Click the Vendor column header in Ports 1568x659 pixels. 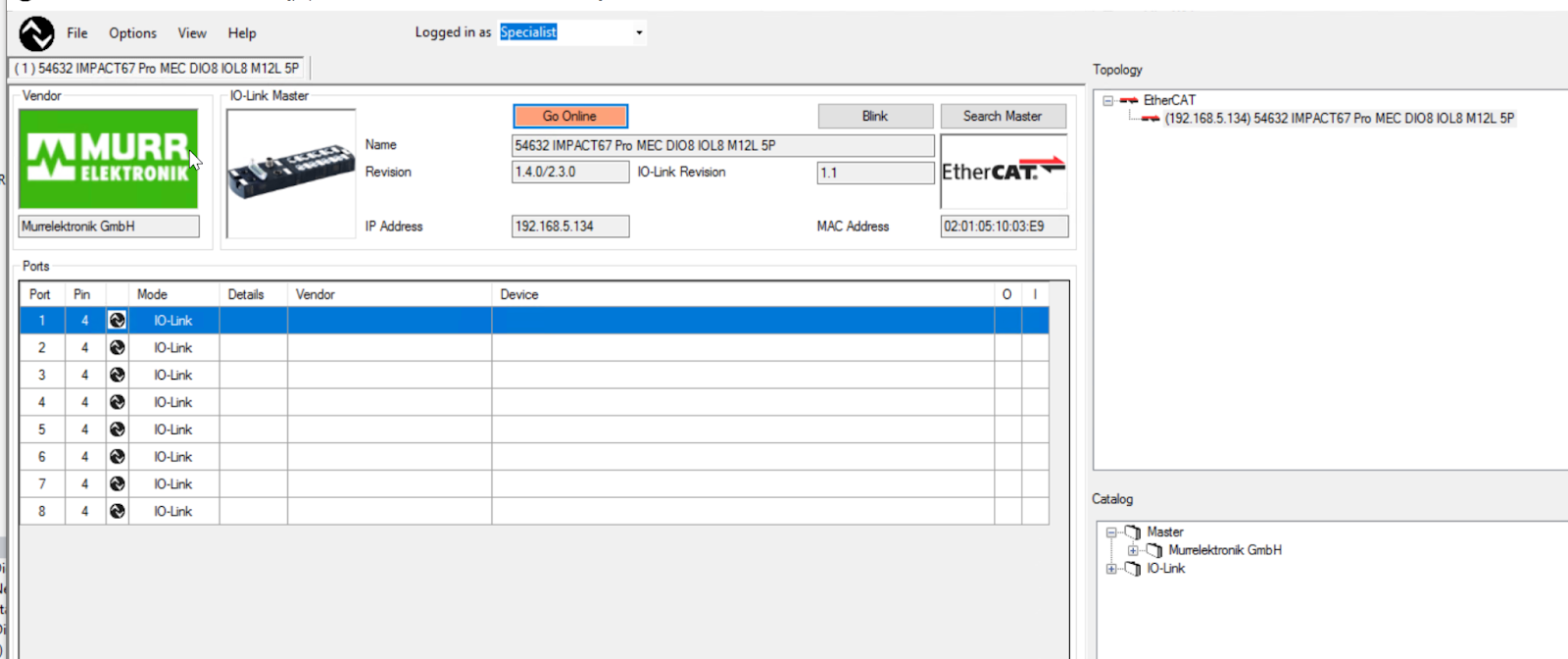pyautogui.click(x=389, y=294)
